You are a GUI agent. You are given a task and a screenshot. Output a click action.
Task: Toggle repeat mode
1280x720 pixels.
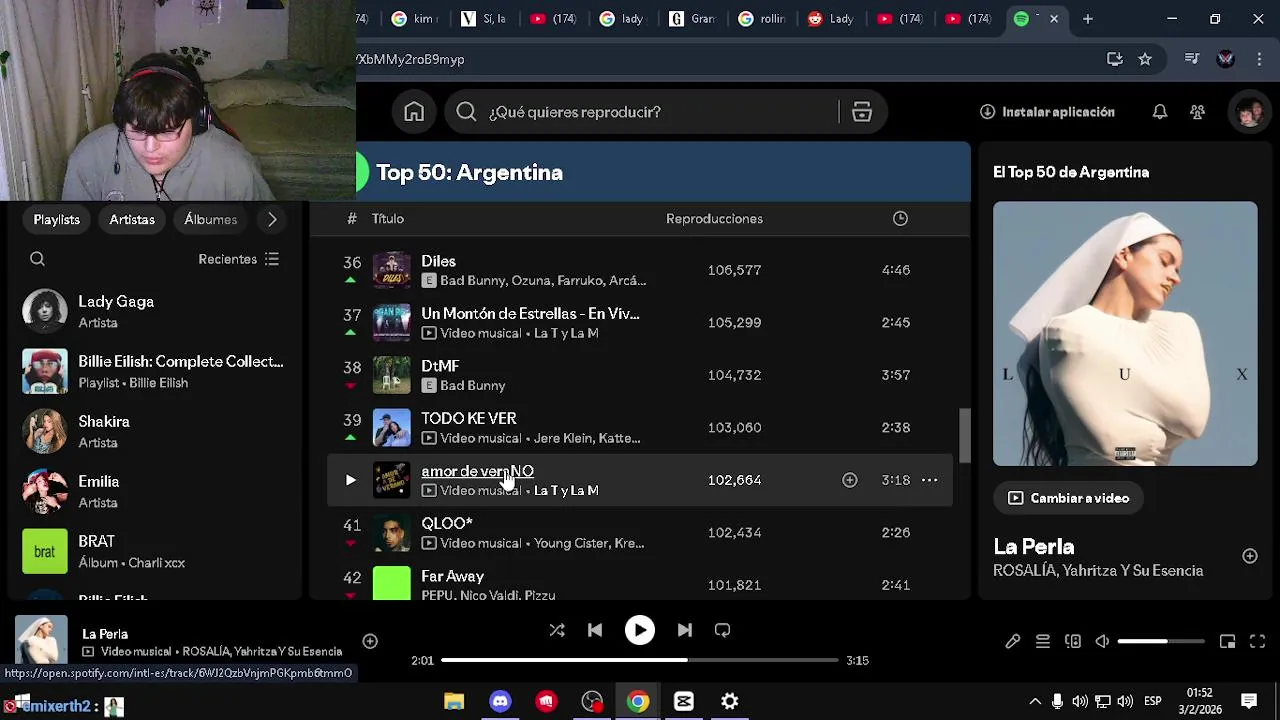722,630
